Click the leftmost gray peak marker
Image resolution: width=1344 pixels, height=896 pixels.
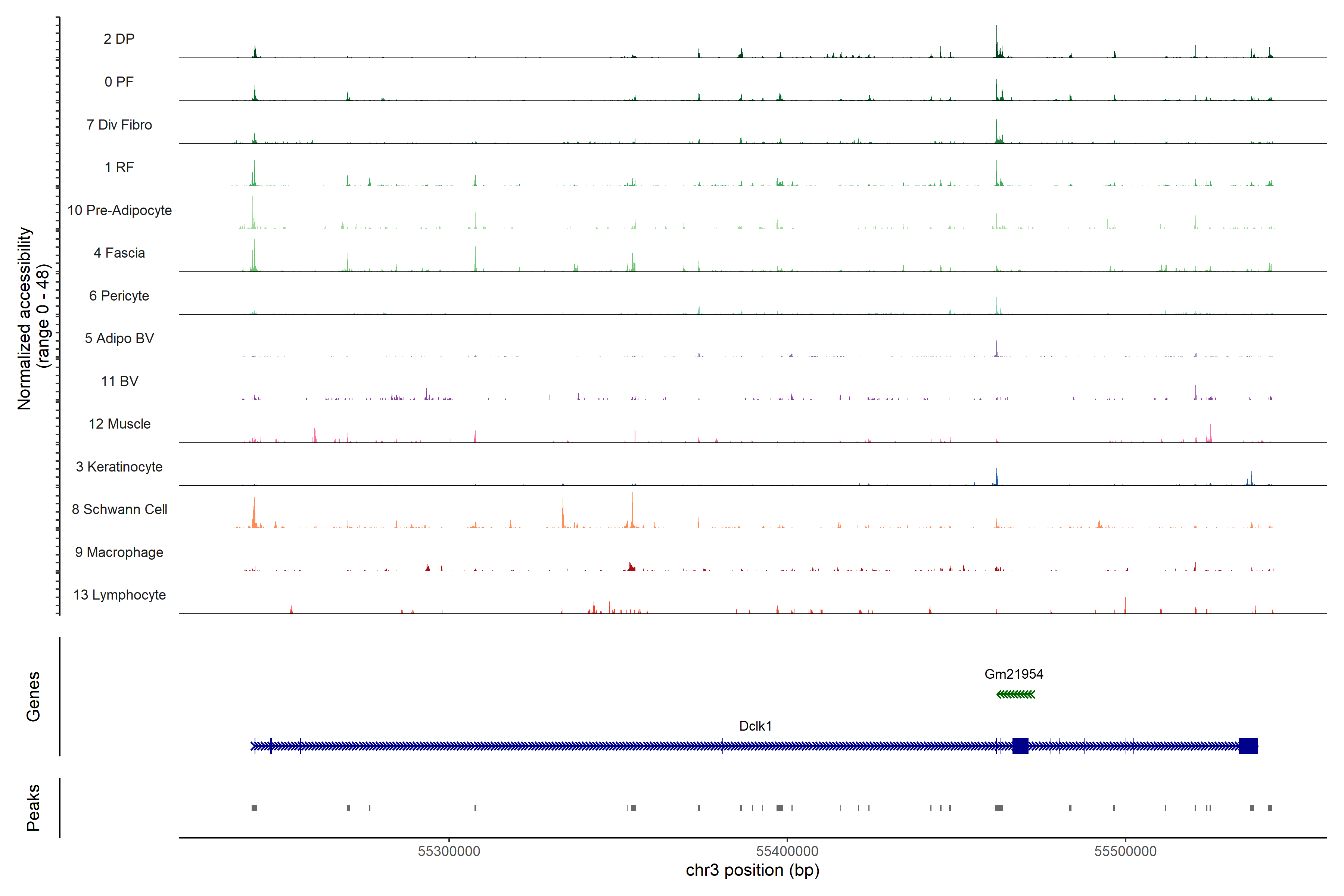tap(254, 808)
